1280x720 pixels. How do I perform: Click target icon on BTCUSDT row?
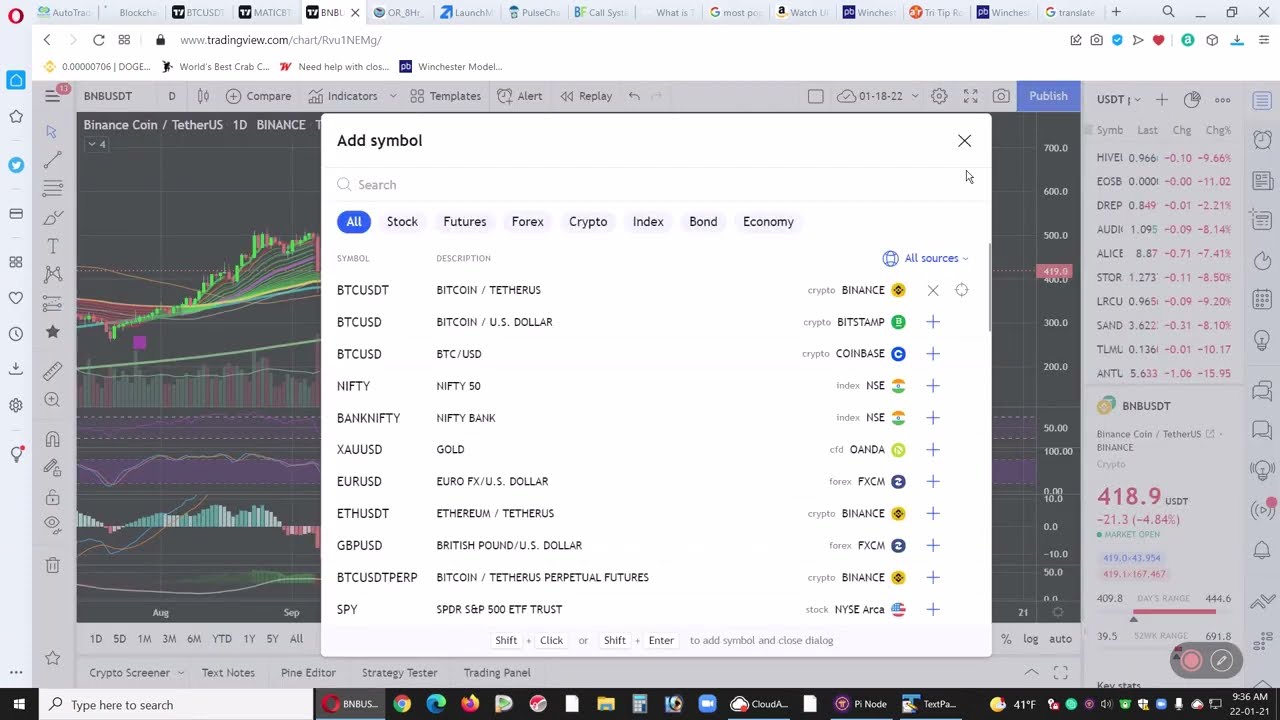click(962, 290)
